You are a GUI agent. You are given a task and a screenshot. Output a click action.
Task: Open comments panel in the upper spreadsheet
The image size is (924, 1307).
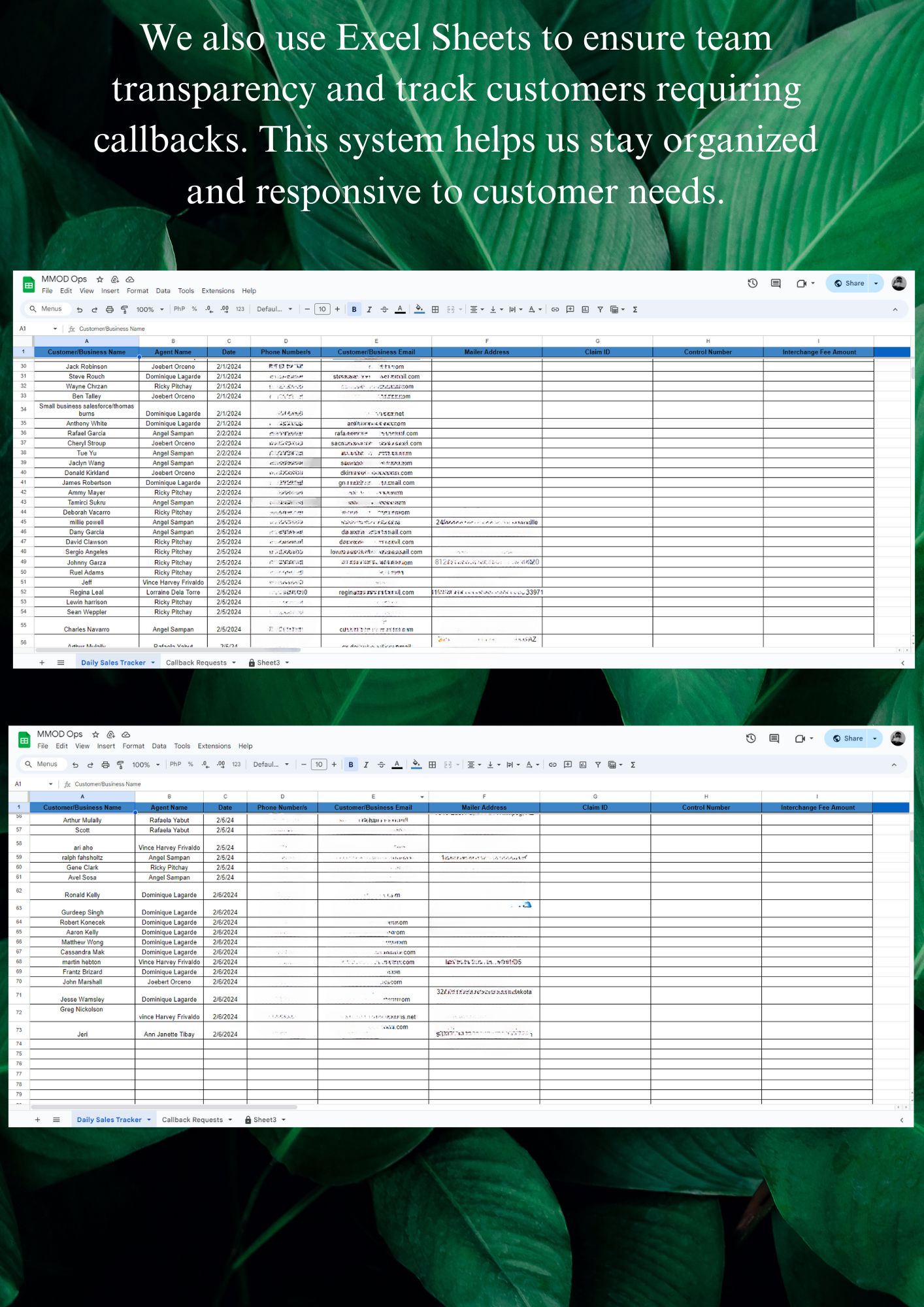pos(776,284)
